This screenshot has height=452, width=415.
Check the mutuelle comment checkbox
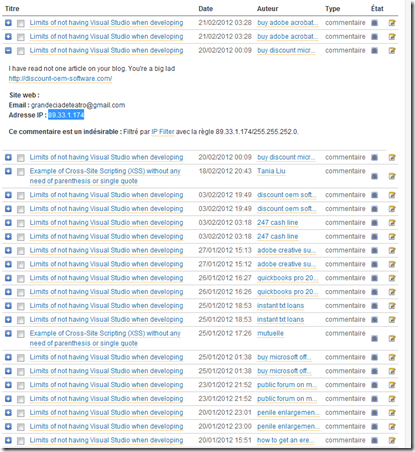[x=21, y=334]
